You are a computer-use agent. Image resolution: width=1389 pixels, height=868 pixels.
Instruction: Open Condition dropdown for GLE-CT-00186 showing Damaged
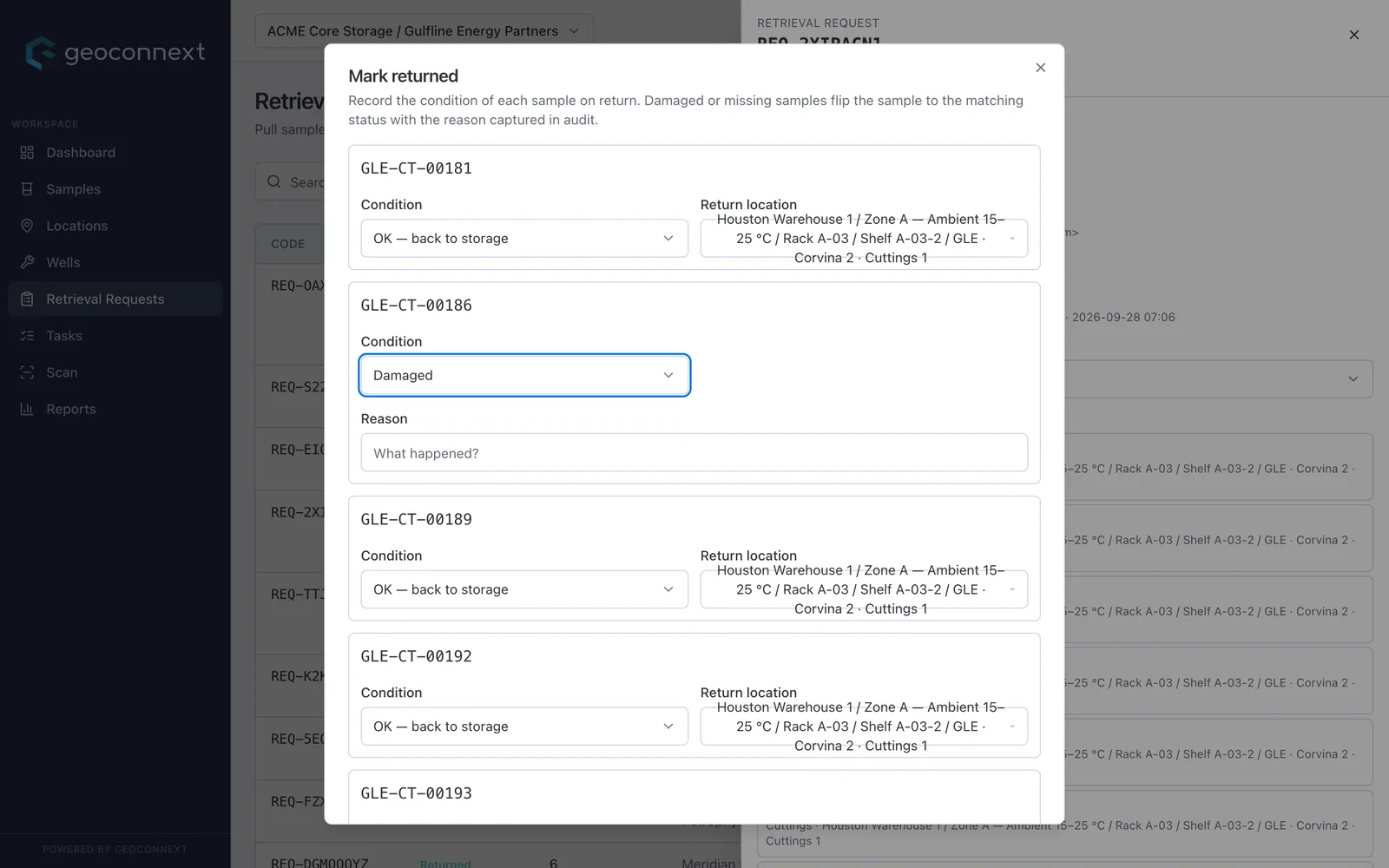(x=524, y=375)
